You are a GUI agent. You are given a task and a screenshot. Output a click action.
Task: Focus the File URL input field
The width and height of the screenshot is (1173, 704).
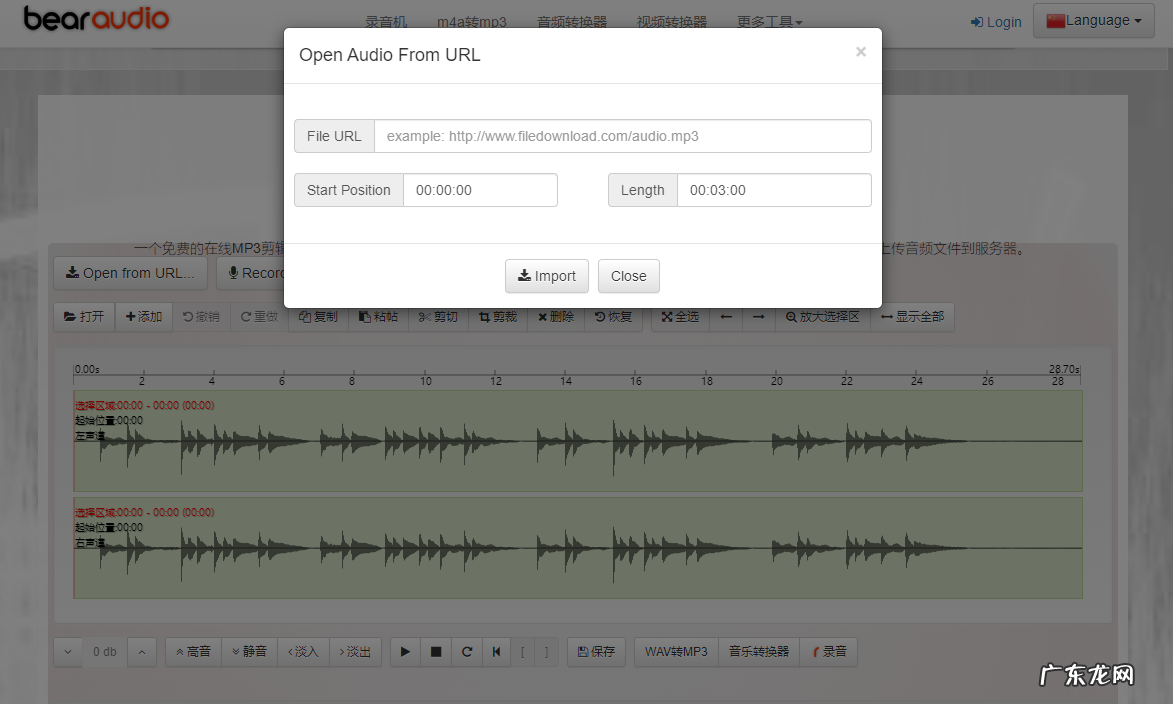click(622, 136)
